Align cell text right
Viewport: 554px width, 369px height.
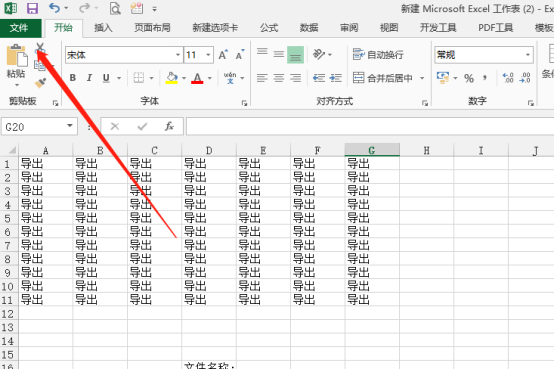pyautogui.click(x=295, y=78)
